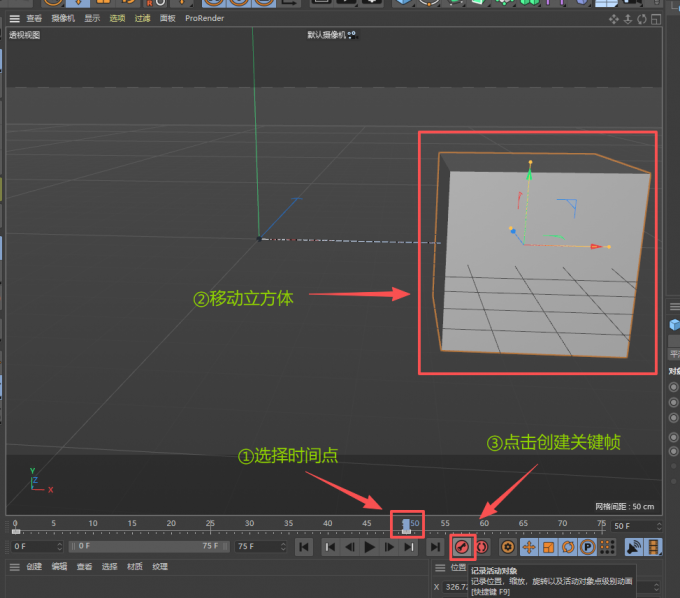Jump to the start of the animation
Image resolution: width=680 pixels, height=598 pixels.
(303, 547)
